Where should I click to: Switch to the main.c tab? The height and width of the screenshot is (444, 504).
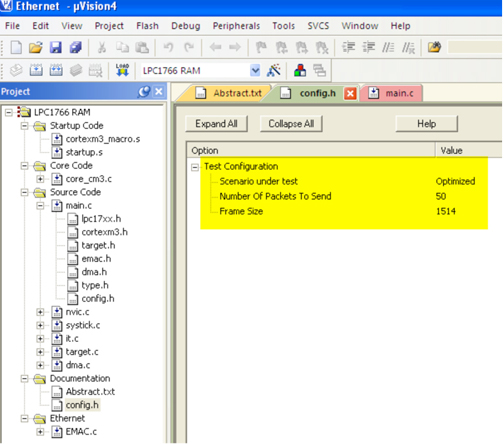click(399, 93)
